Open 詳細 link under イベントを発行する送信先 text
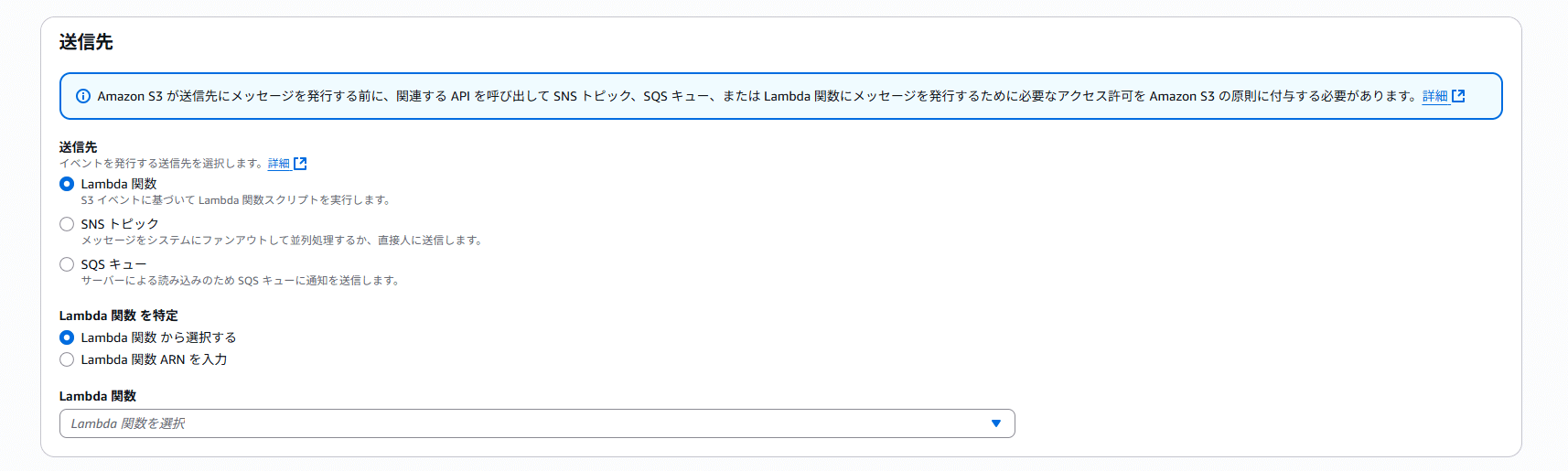 [x=279, y=164]
